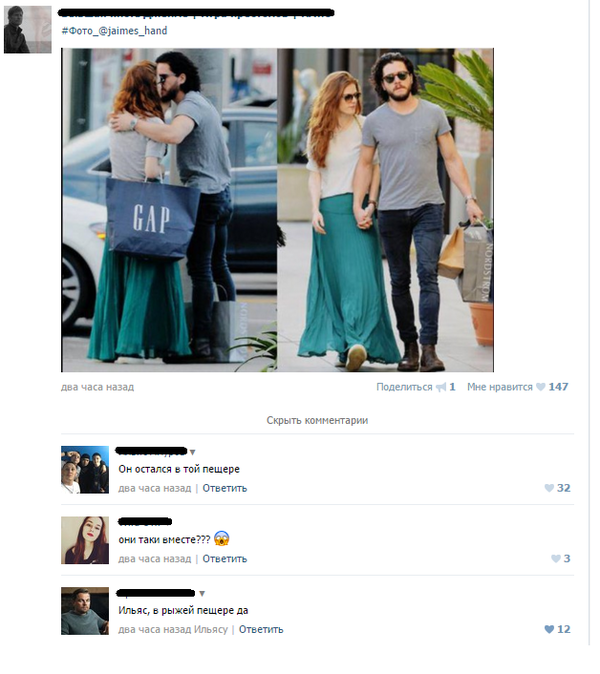Open the right photo of the couple walking
This screenshot has height=674, width=600.
point(386,210)
